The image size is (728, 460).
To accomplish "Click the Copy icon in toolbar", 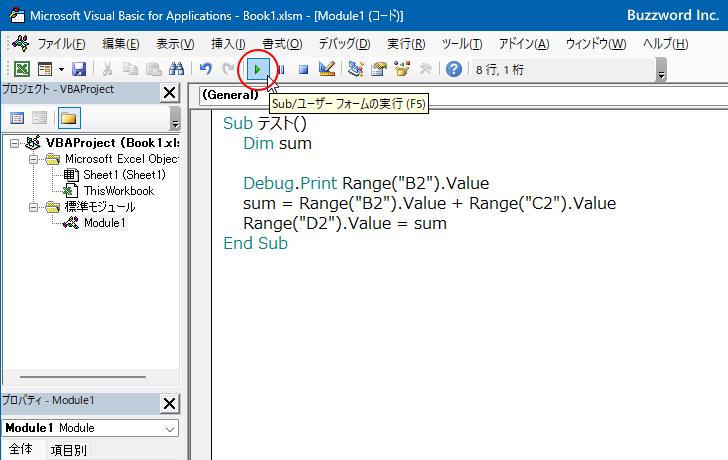I will click(130, 69).
